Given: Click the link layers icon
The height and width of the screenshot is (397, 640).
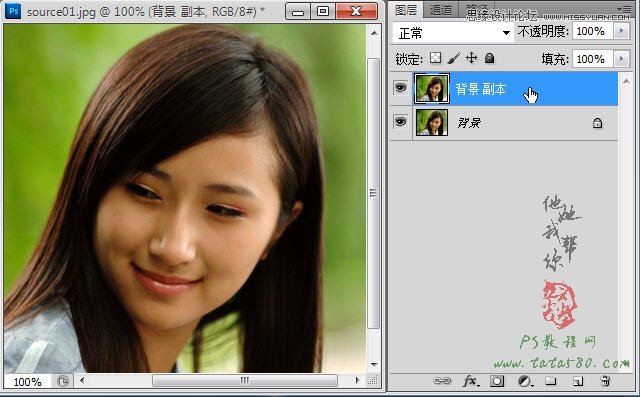Looking at the screenshot, I should coord(442,381).
